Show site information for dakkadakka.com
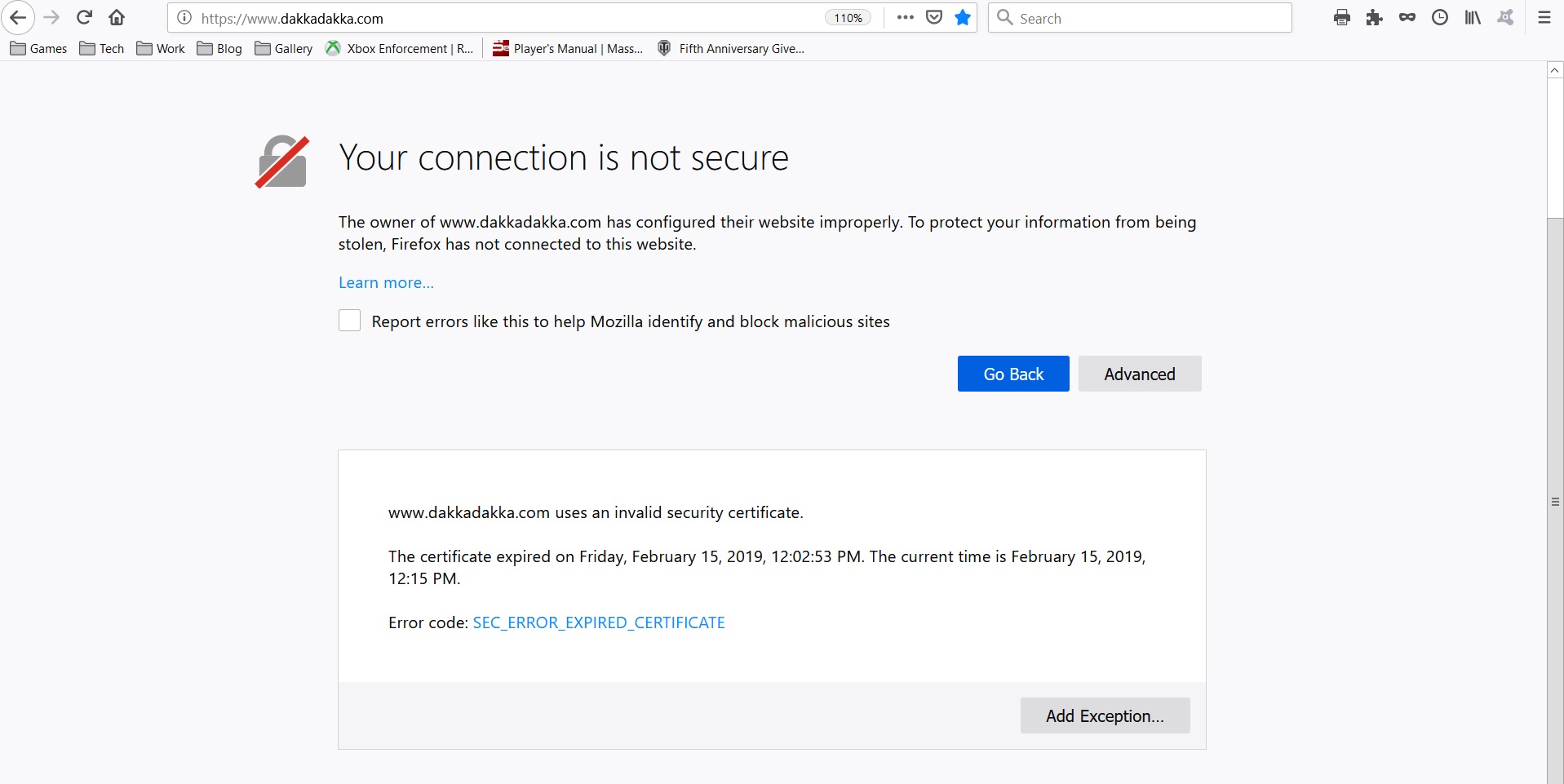This screenshot has width=1564, height=784. (184, 18)
